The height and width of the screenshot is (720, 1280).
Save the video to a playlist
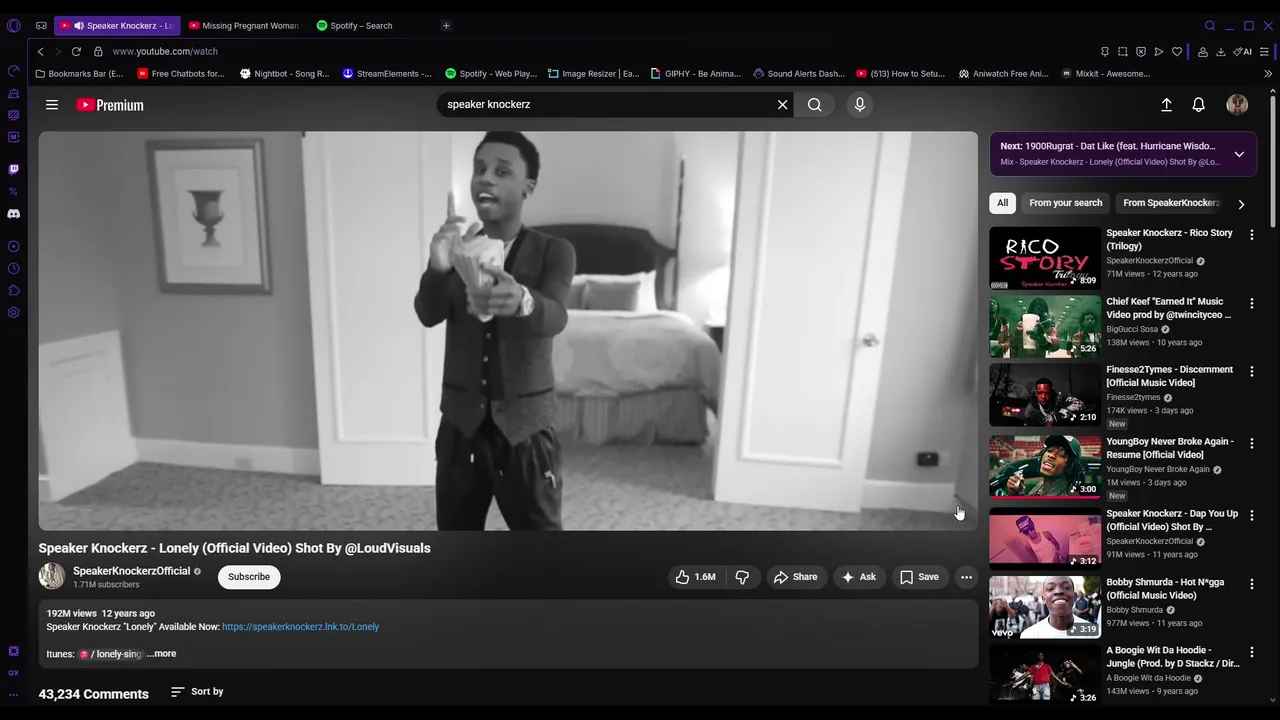(919, 577)
